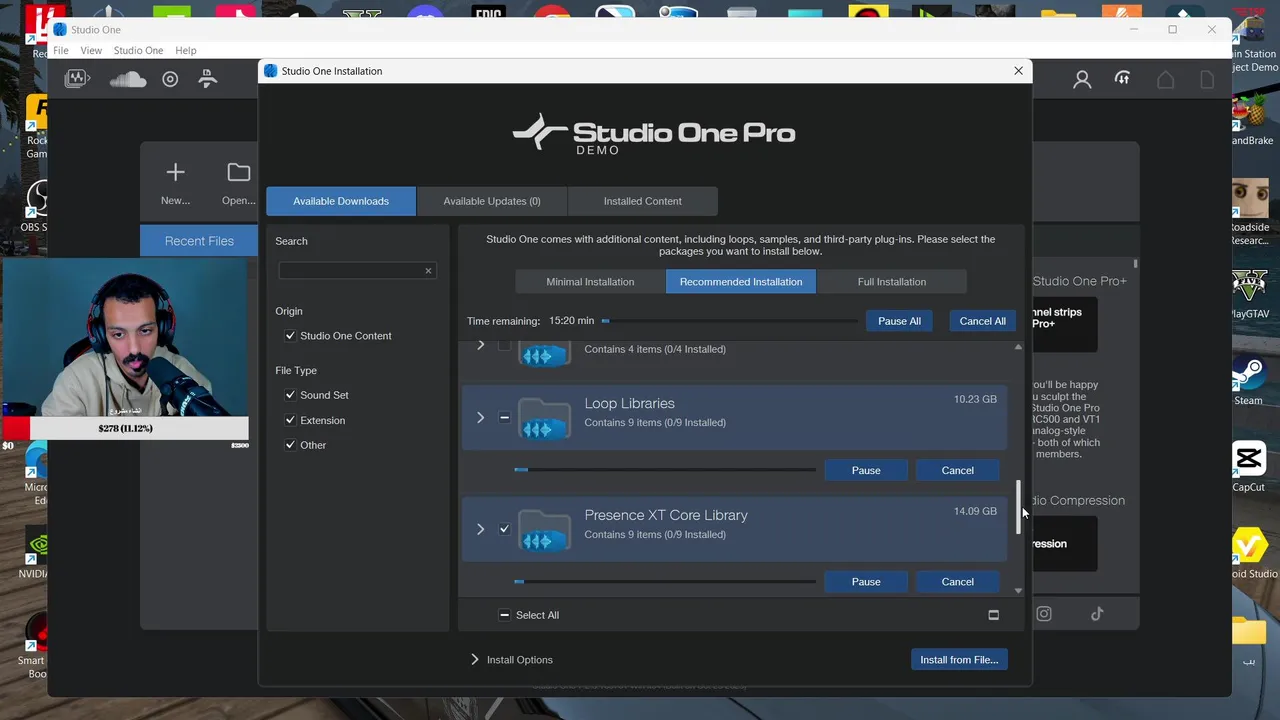
Task: Select Full Installation preset
Action: tap(892, 282)
